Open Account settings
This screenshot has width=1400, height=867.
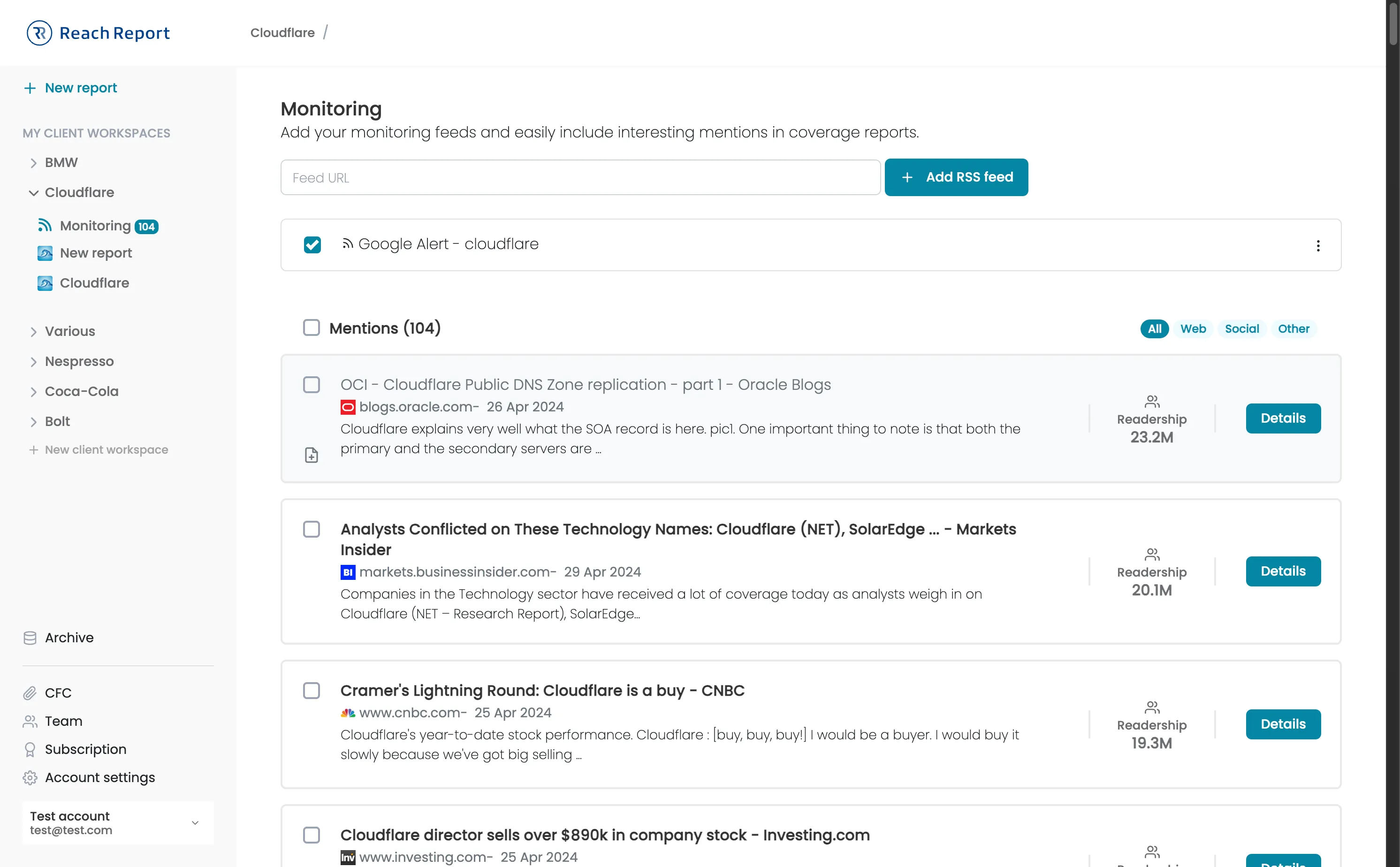pyautogui.click(x=99, y=777)
